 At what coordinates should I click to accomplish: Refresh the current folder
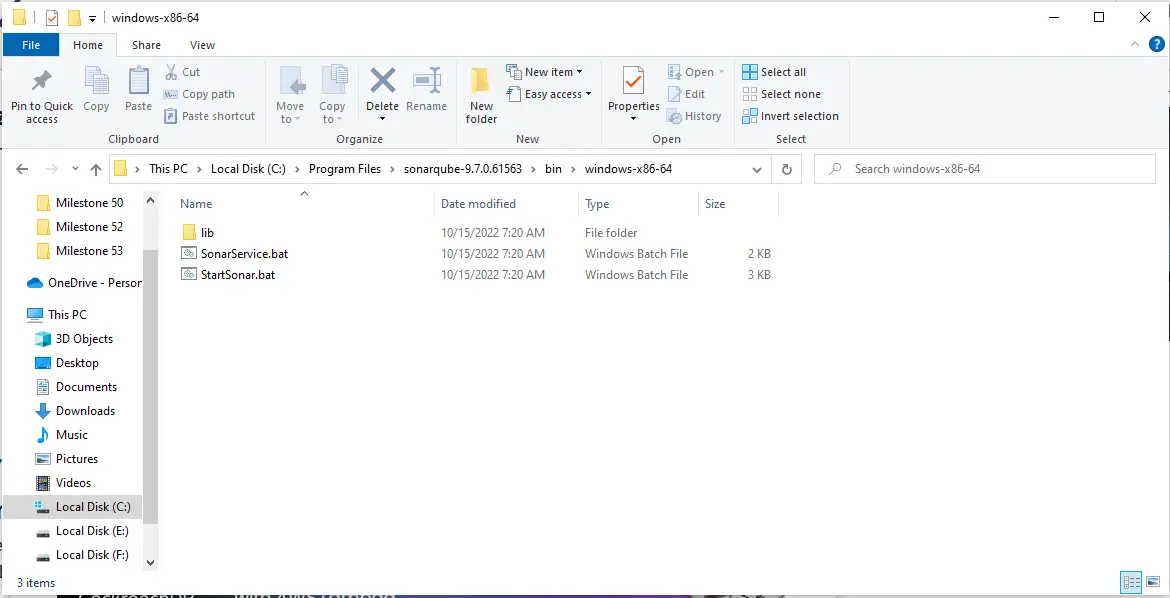tap(786, 169)
